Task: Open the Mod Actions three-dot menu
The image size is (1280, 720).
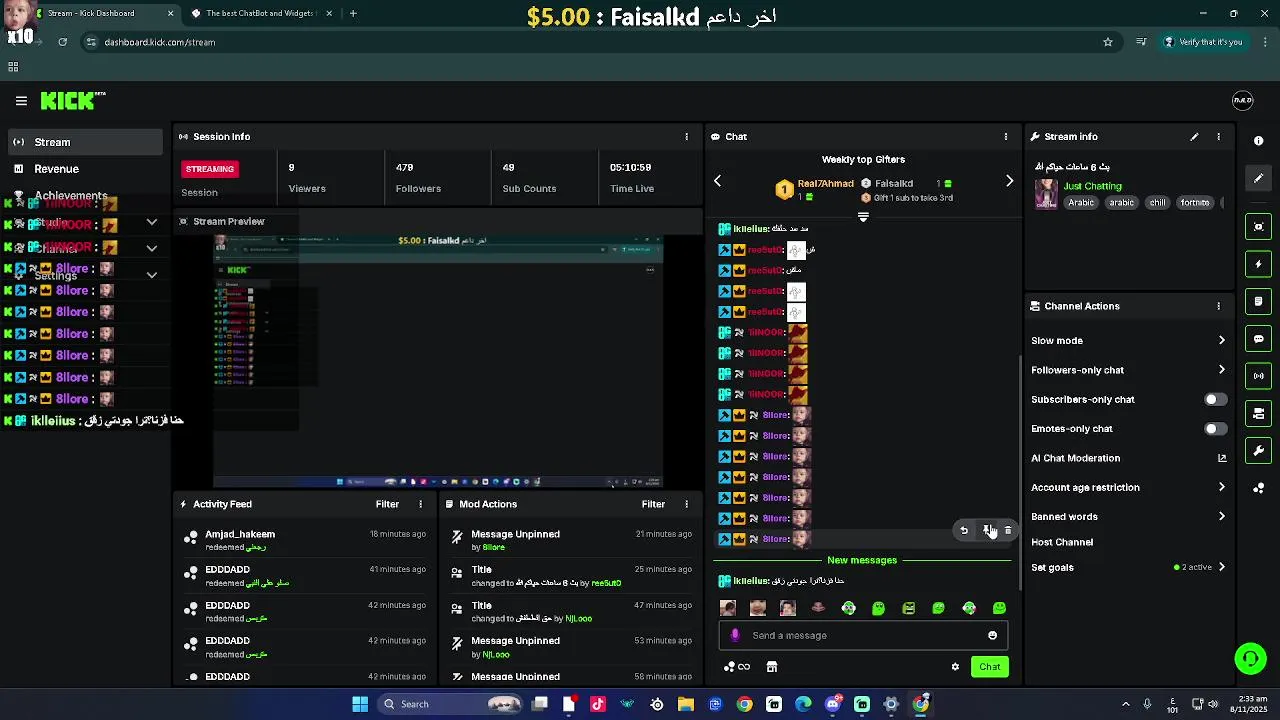Action: [x=686, y=504]
